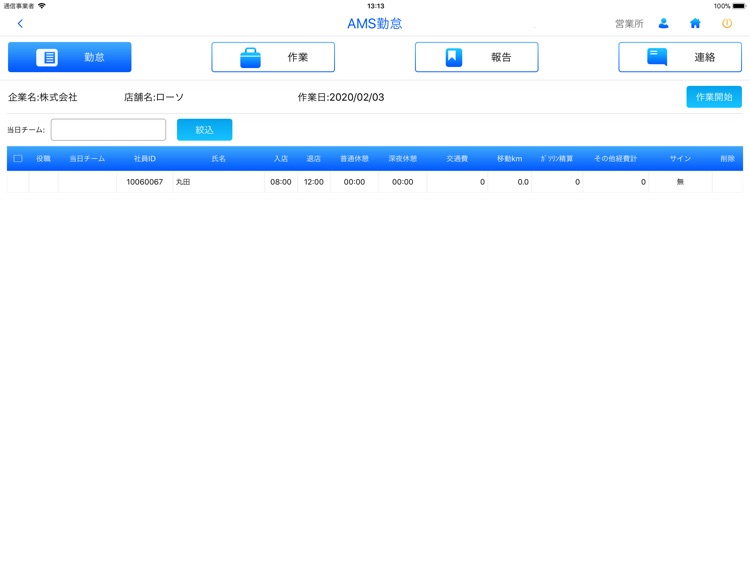
Task: Open the 勤怠 attendance tab
Action: (69, 57)
